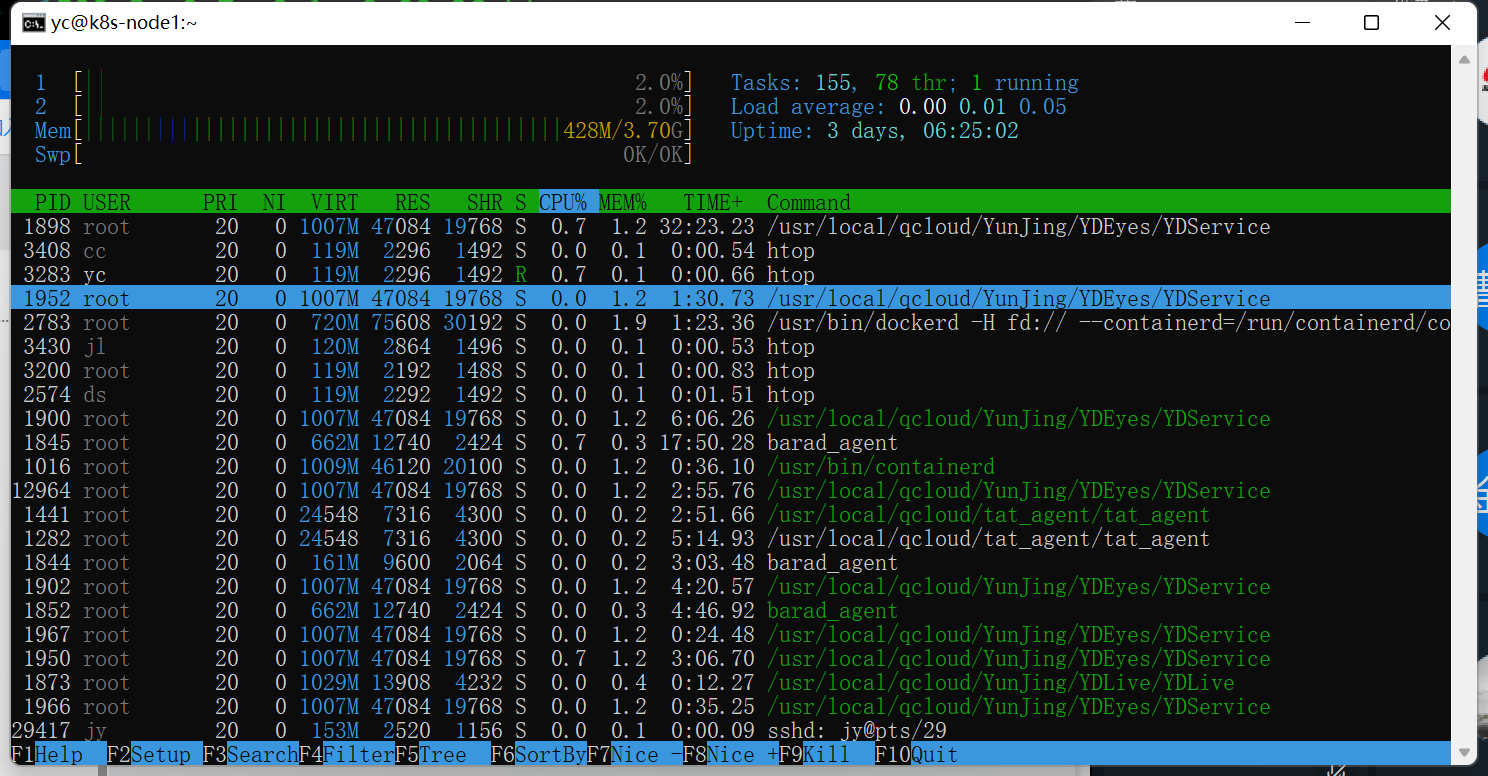Select the sshd: jy@pts/29 process row

click(731, 731)
